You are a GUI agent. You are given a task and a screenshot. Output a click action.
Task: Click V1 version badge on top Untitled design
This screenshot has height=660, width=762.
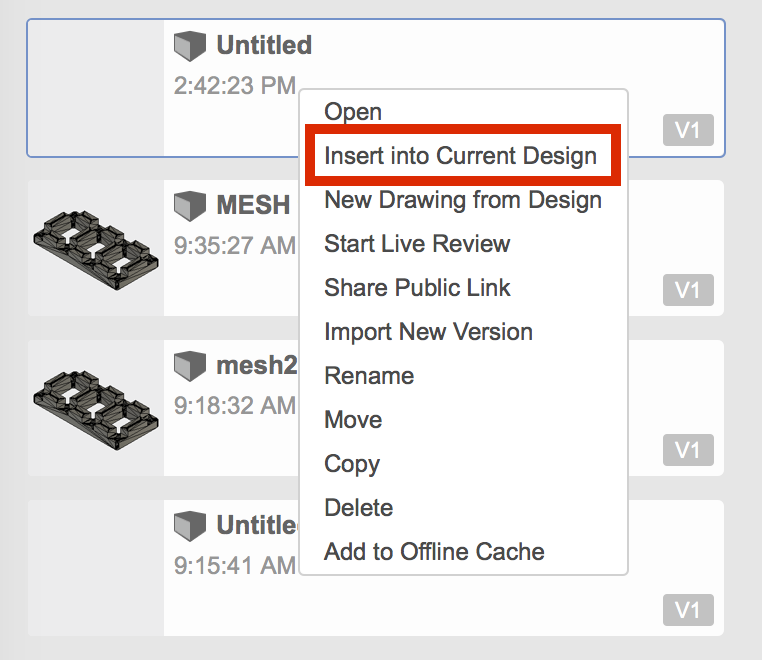[687, 131]
